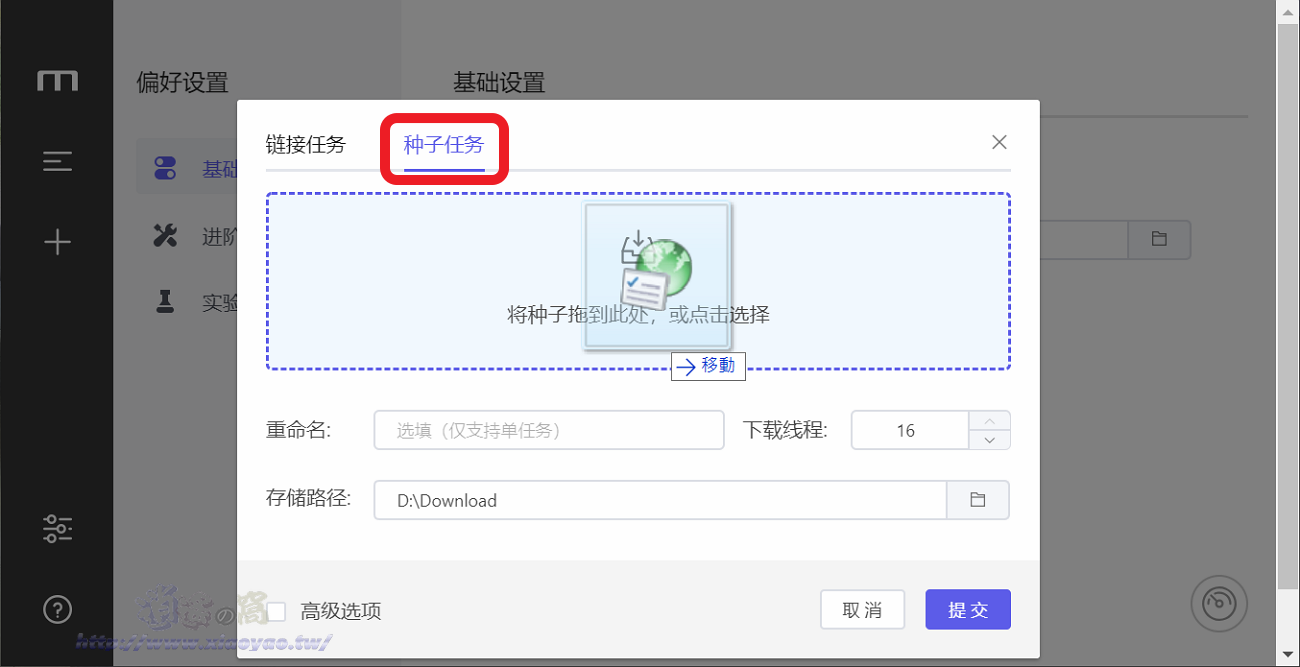Click the plus icon to add task
Image resolution: width=1300 pixels, height=667 pixels.
57,241
